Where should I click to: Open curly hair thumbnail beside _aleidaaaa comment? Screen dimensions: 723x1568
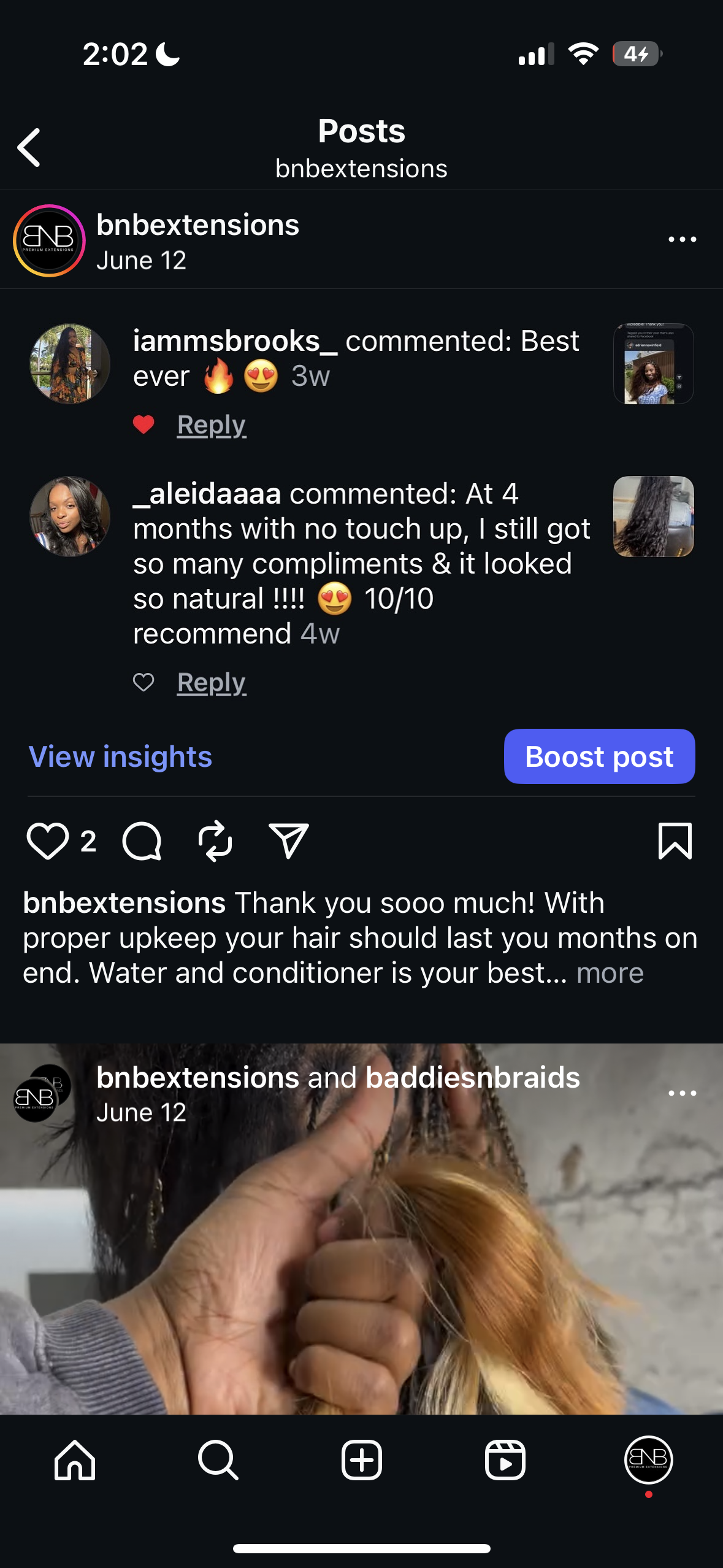654,517
